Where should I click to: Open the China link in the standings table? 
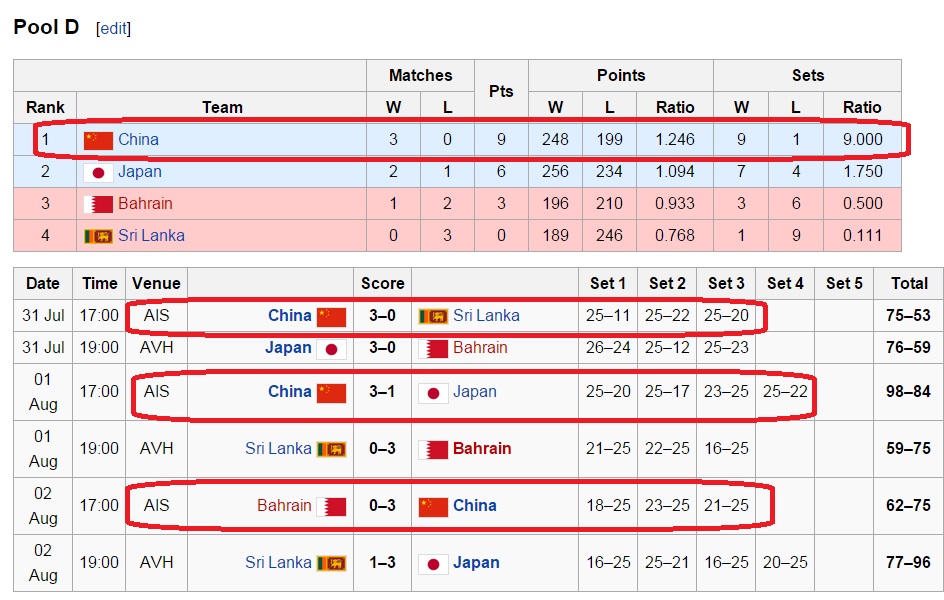coord(138,140)
